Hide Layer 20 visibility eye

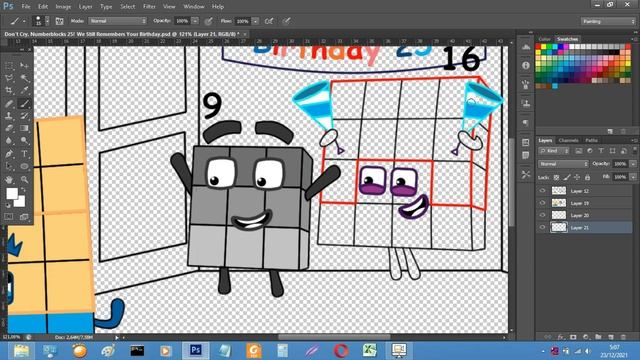[542, 215]
